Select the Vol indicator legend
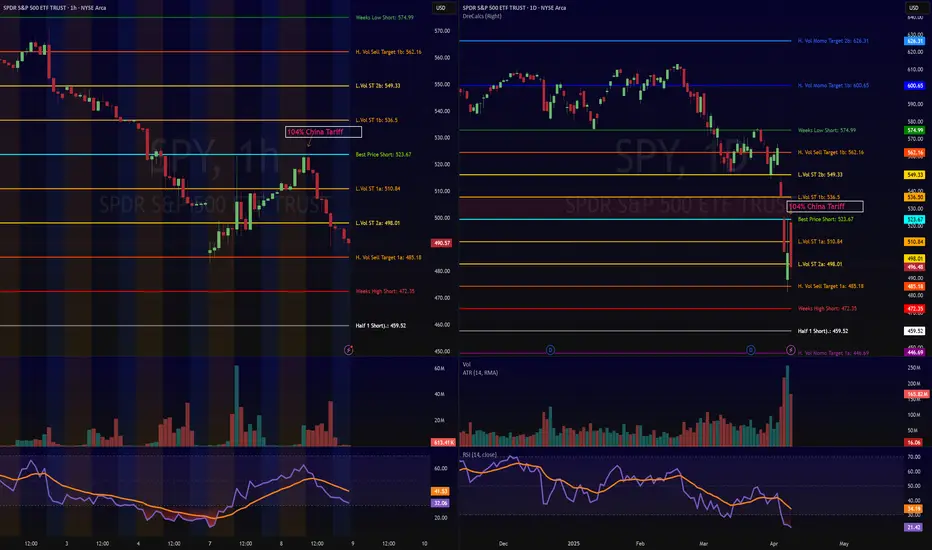Image resolution: width=932 pixels, height=550 pixels. 467,364
